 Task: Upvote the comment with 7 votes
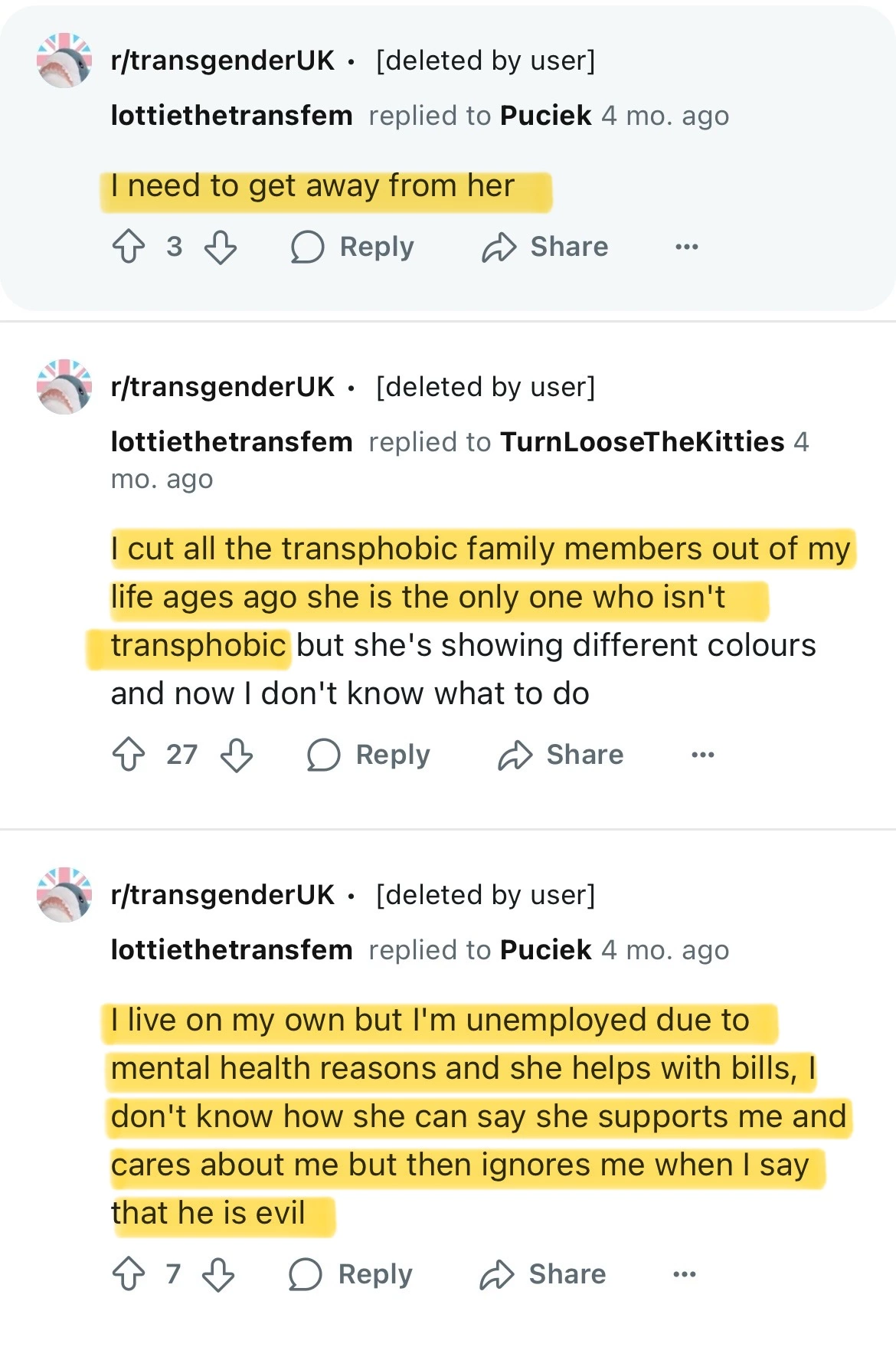coord(128,1274)
